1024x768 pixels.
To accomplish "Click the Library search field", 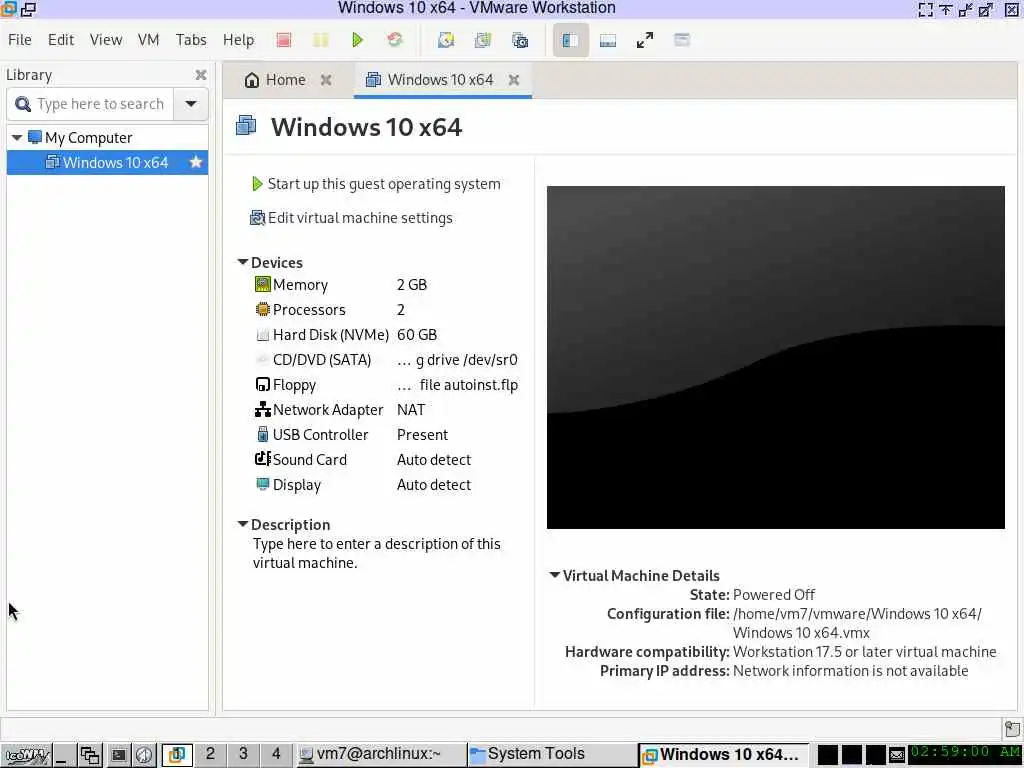I will pos(90,104).
